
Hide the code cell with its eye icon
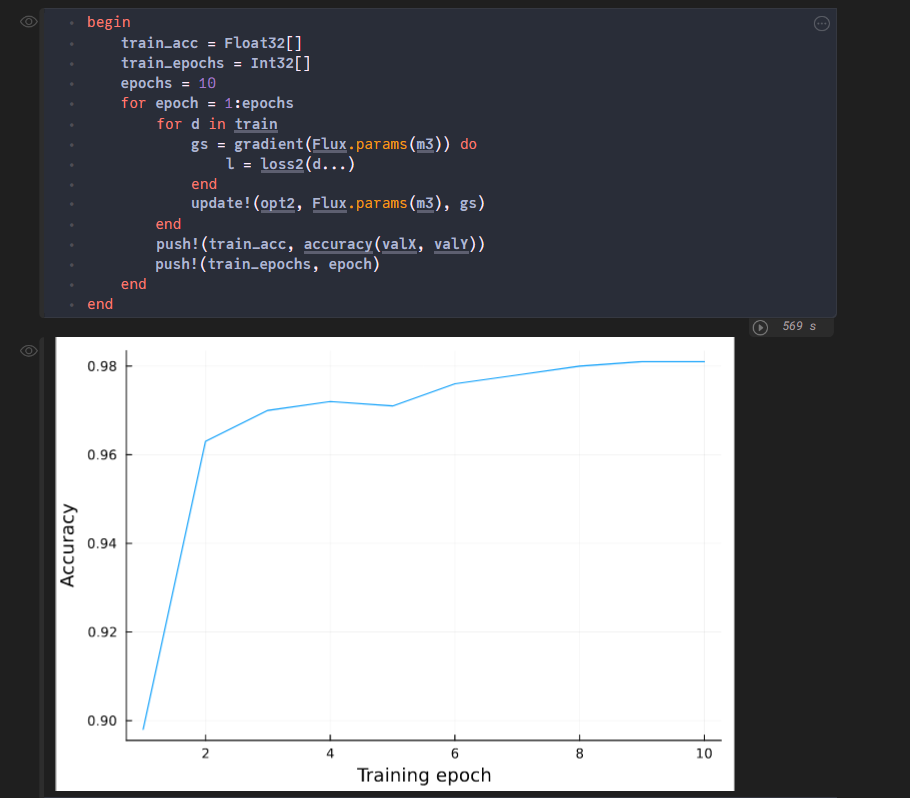pos(28,22)
